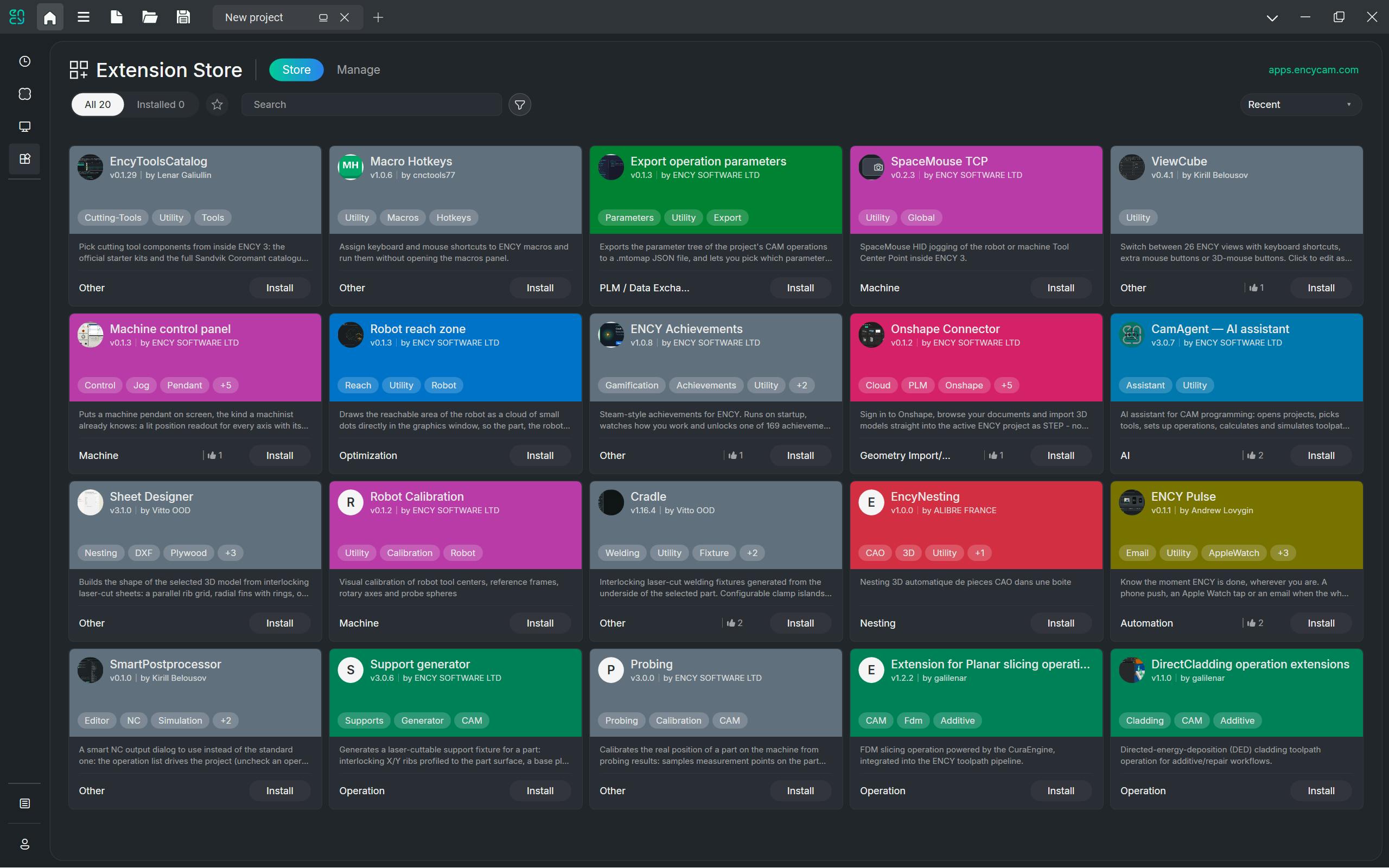This screenshot has width=1389, height=868.
Task: Install Export operation parameters extension
Action: (x=800, y=288)
